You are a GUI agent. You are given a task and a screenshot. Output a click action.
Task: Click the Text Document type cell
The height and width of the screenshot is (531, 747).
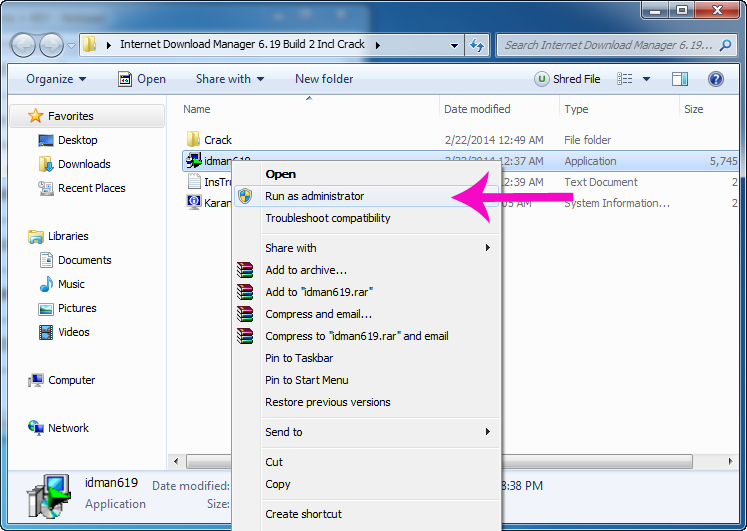pyautogui.click(x=601, y=182)
